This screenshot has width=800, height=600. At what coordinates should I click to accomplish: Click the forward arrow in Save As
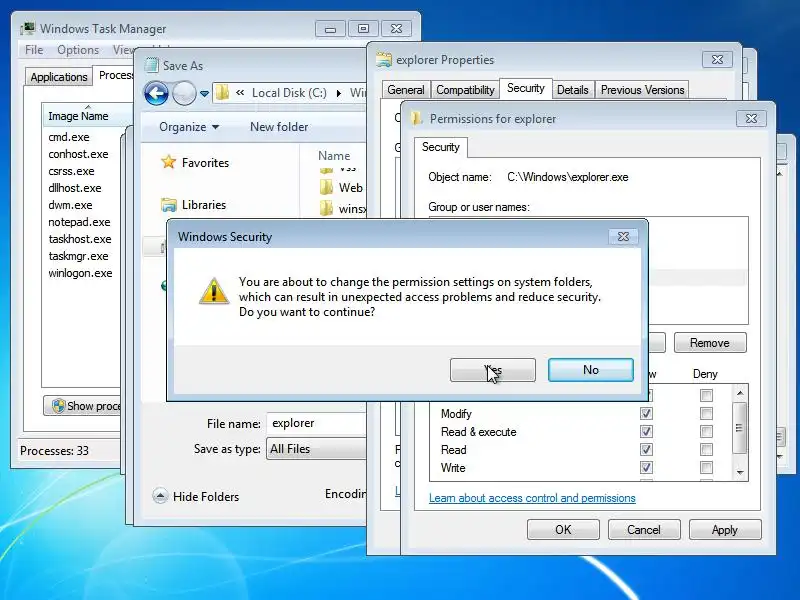[x=184, y=93]
